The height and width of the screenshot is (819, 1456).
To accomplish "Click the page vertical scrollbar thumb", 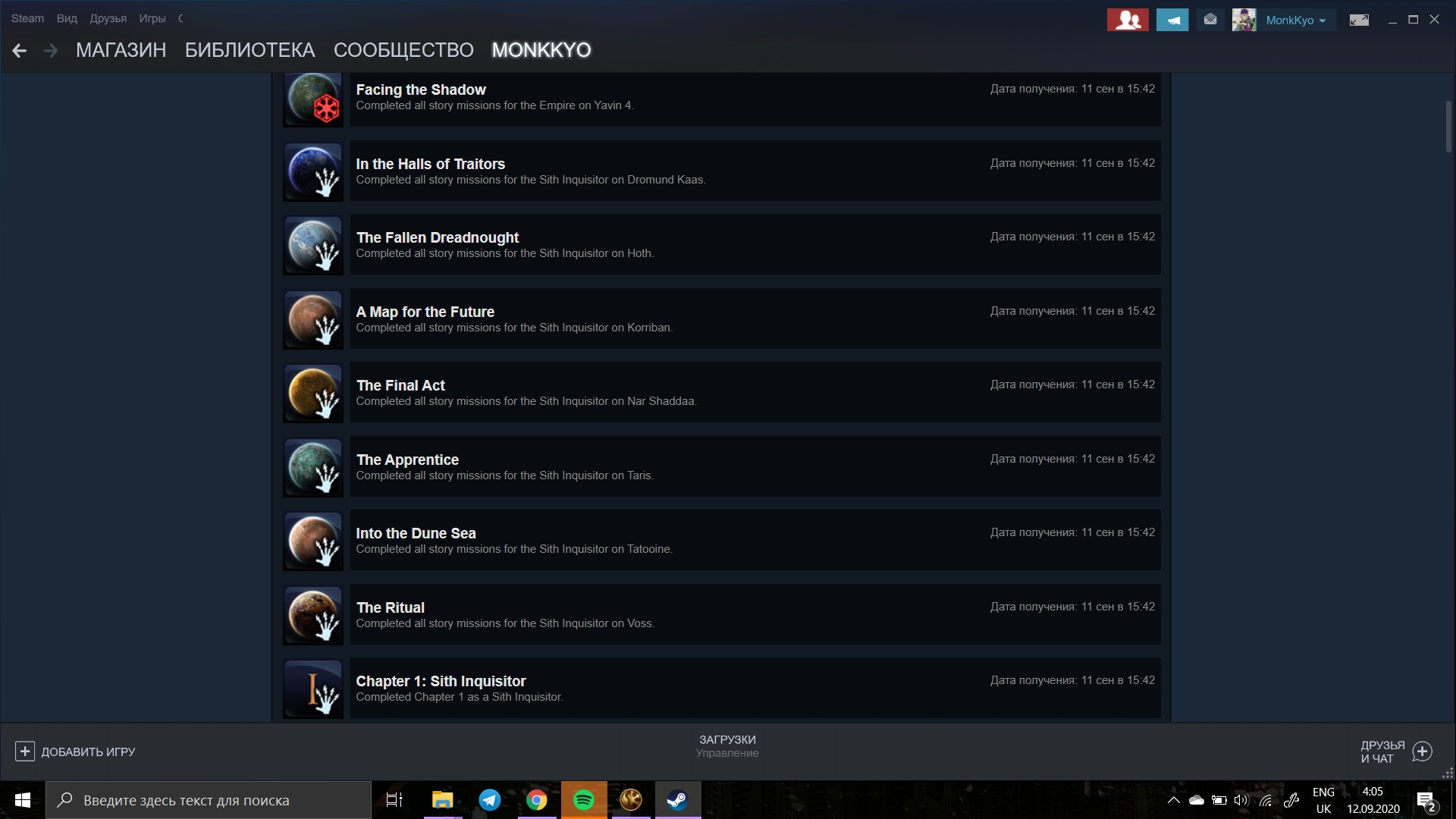I will 1448,125.
